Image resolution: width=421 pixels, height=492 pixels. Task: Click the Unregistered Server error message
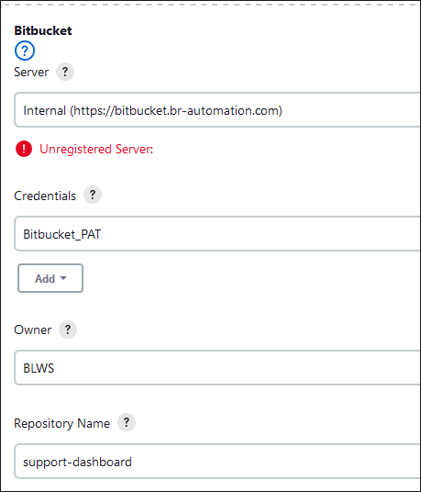pyautogui.click(x=96, y=149)
